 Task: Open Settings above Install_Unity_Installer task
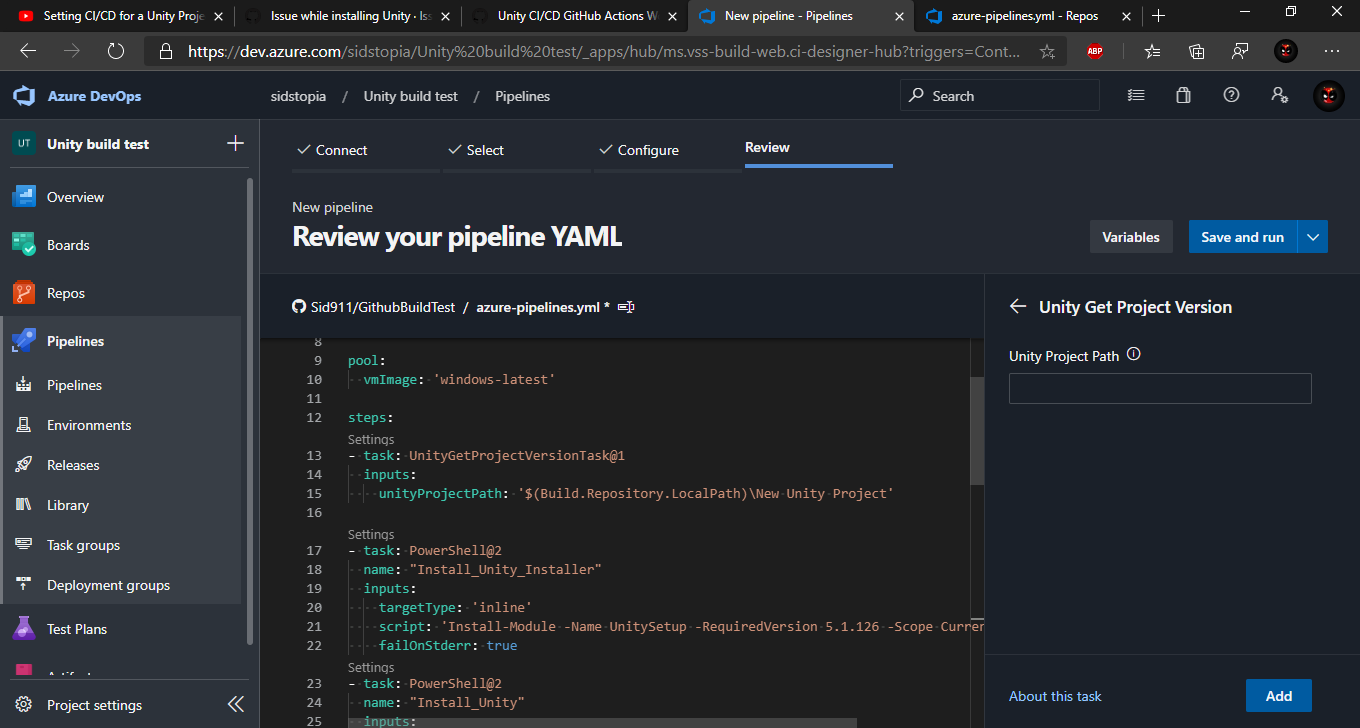pos(371,534)
